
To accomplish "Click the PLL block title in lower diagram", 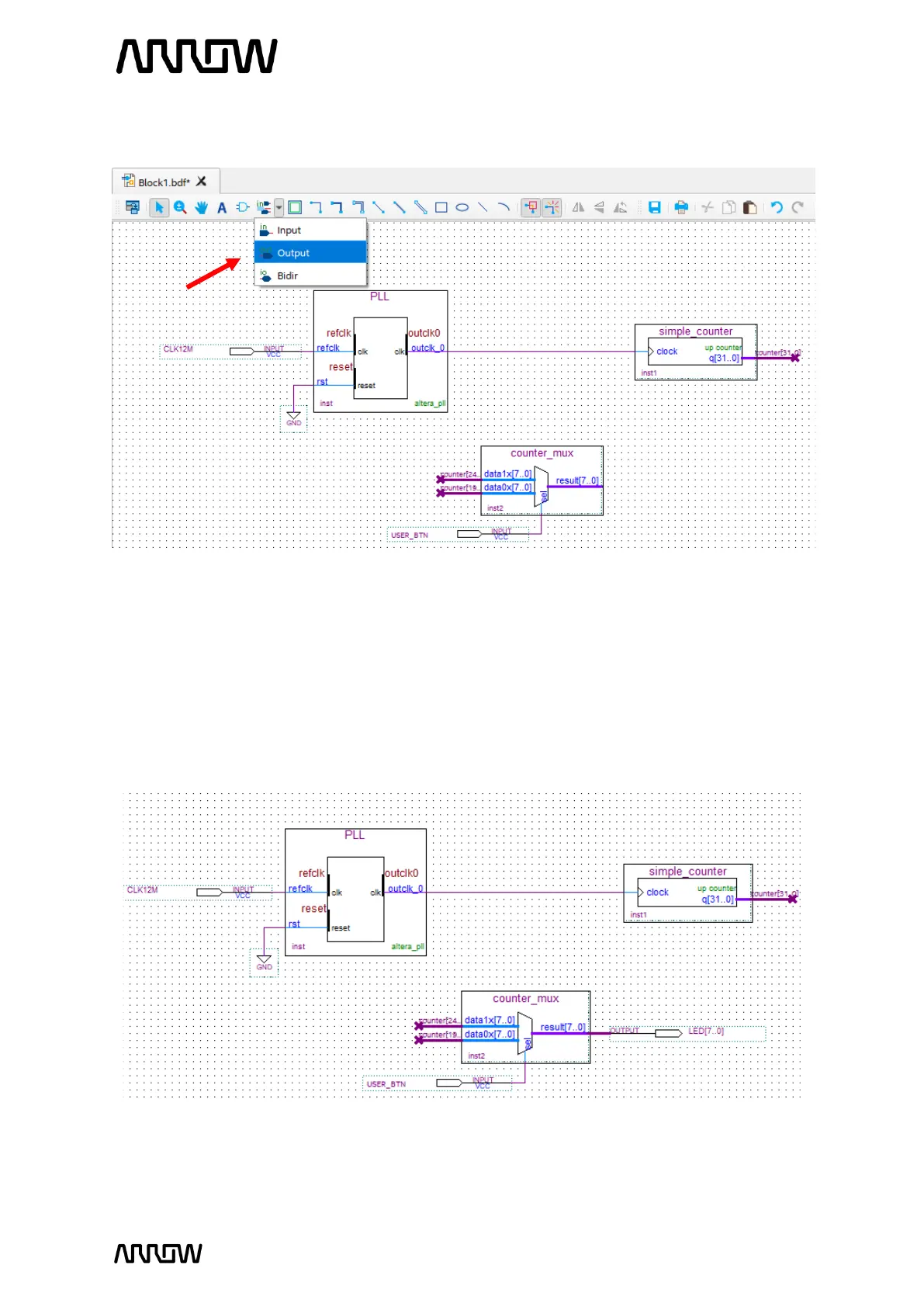I will tap(355, 835).
